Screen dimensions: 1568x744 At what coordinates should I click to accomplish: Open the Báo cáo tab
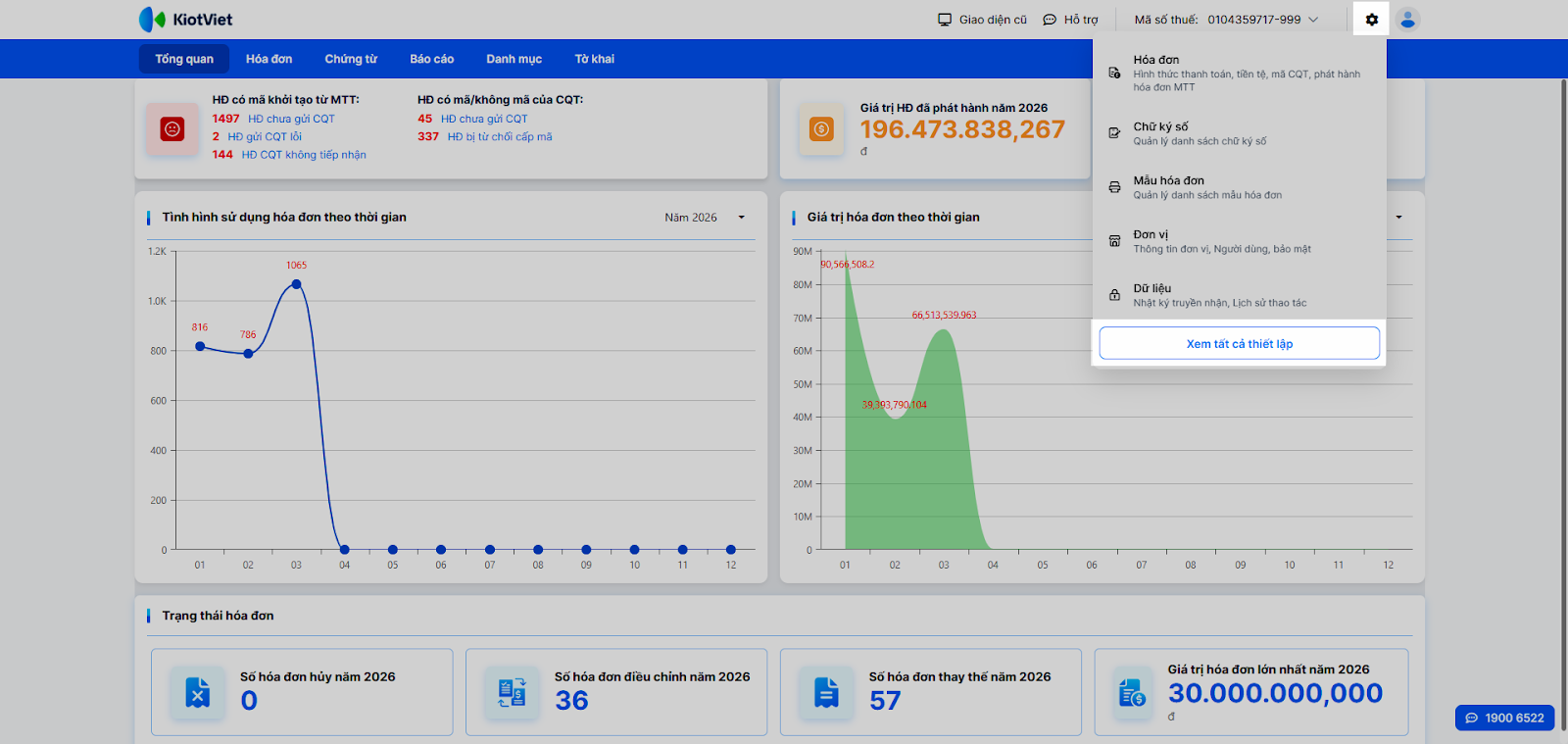click(431, 59)
